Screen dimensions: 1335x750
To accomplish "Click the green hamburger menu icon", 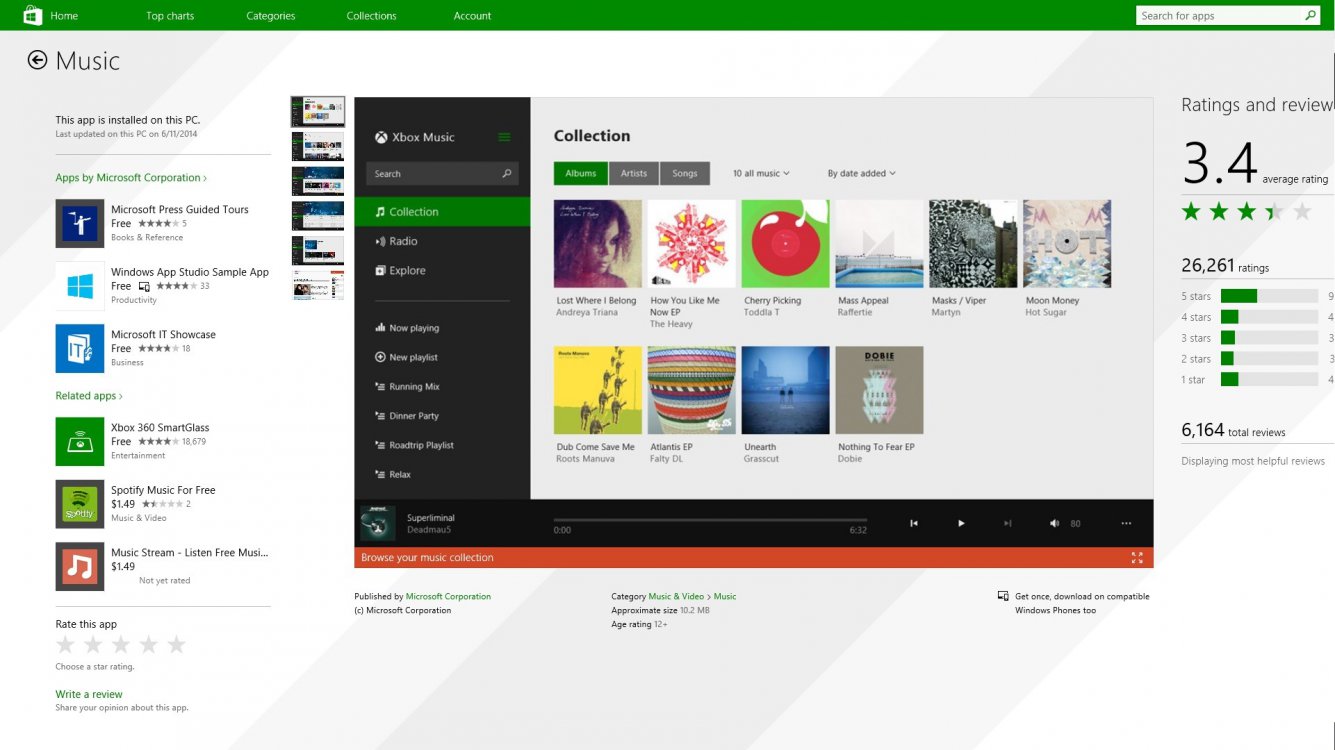I will click(504, 137).
